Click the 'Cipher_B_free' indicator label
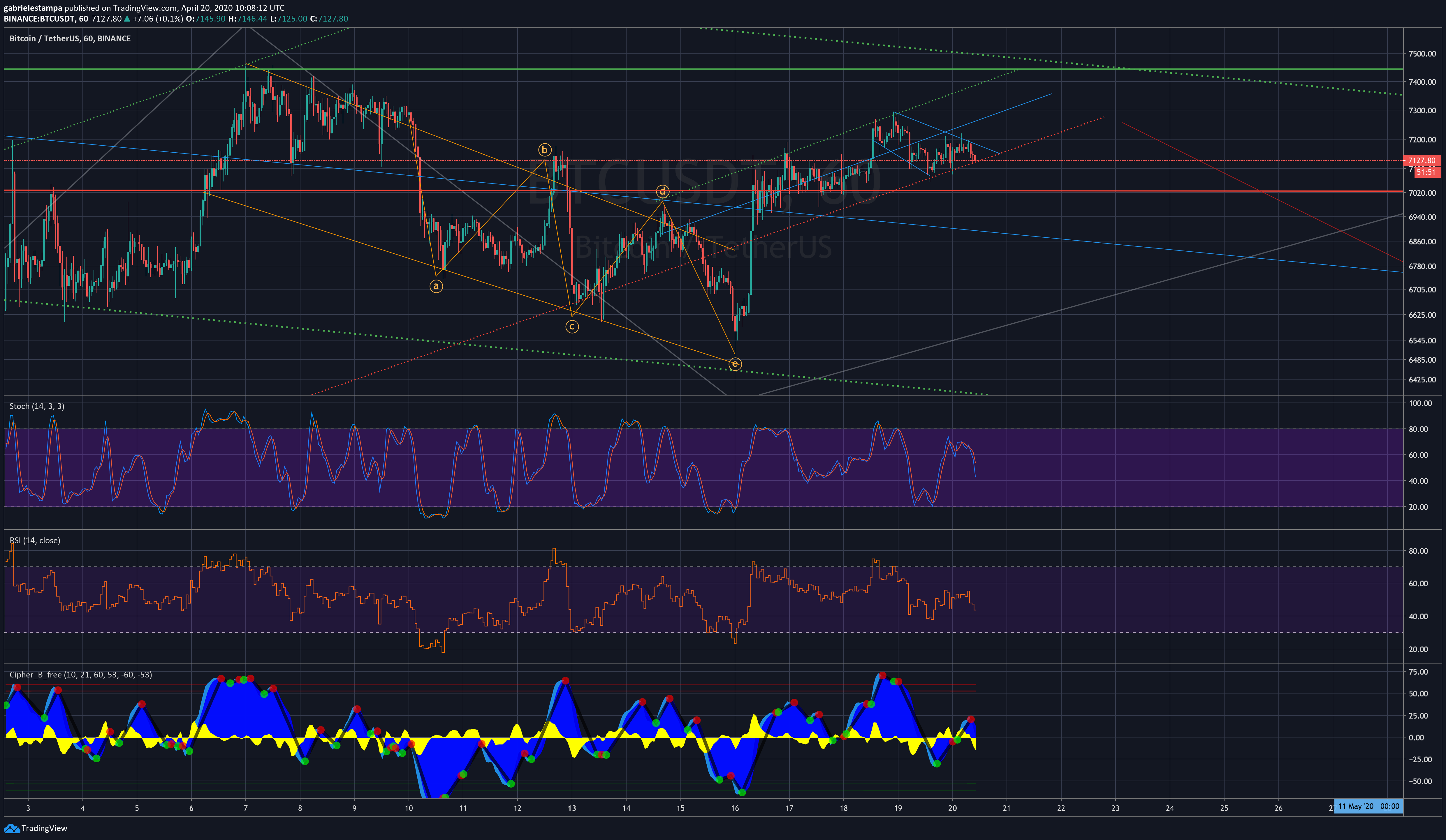Viewport: 1446px width, 840px height. click(80, 674)
